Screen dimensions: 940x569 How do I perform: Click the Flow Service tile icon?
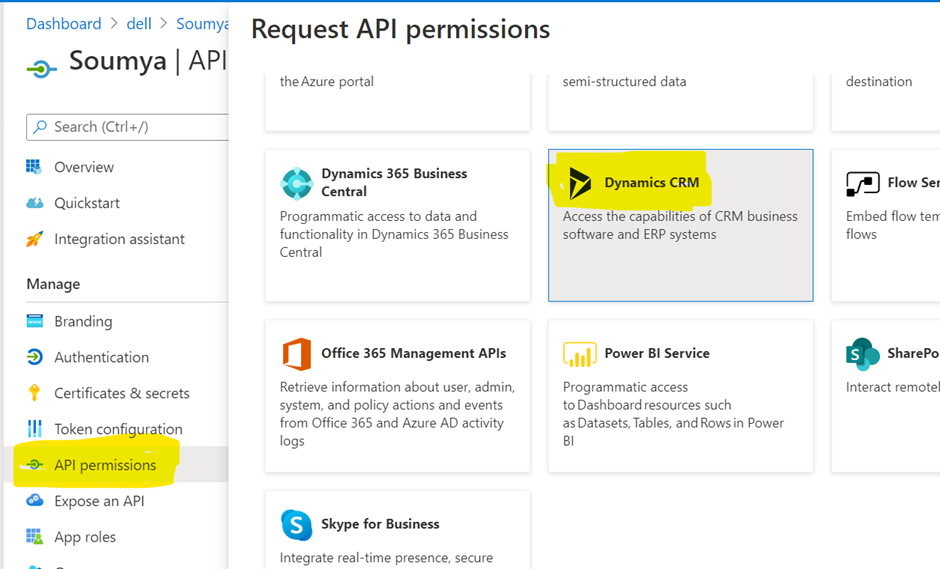pyautogui.click(x=862, y=183)
